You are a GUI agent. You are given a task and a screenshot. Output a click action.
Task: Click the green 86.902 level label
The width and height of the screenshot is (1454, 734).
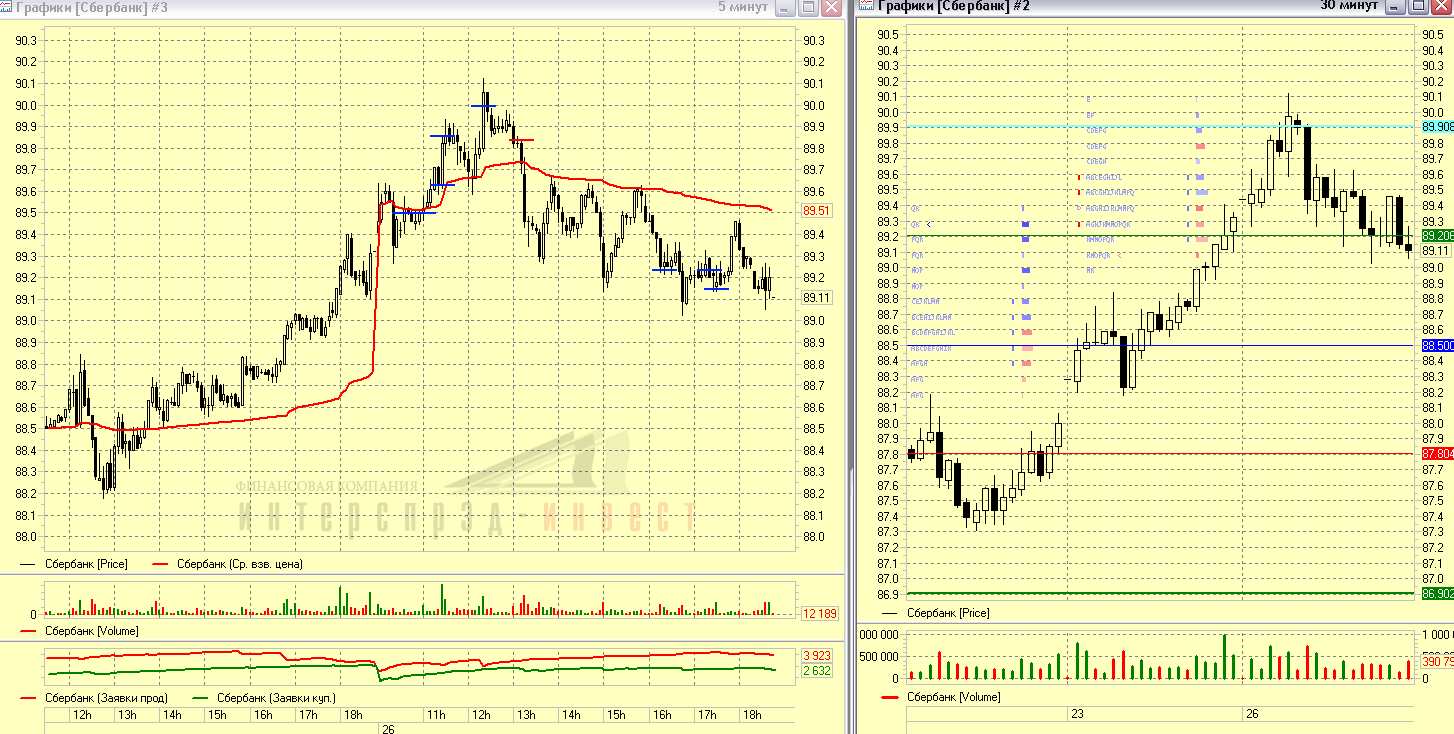1437,594
